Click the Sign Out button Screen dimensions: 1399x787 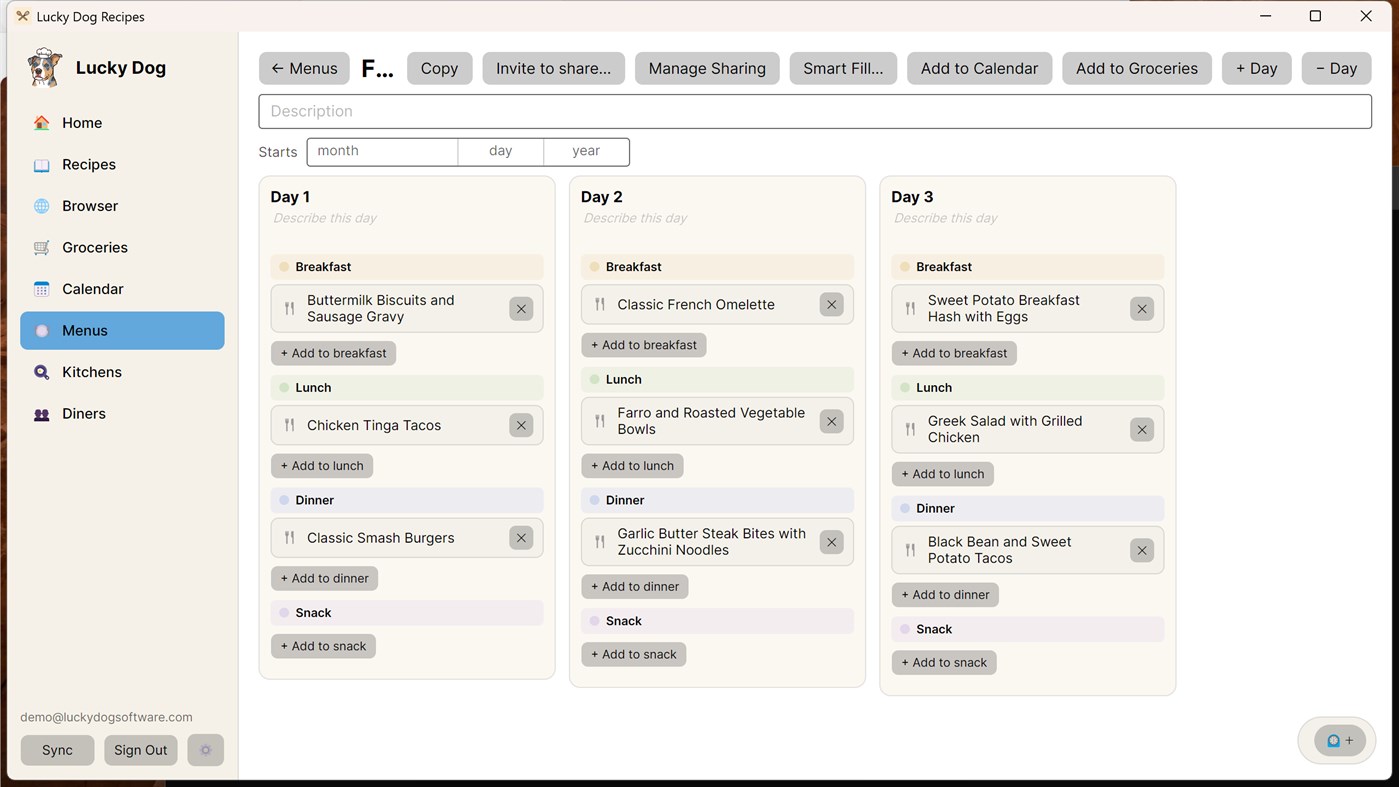coord(140,750)
